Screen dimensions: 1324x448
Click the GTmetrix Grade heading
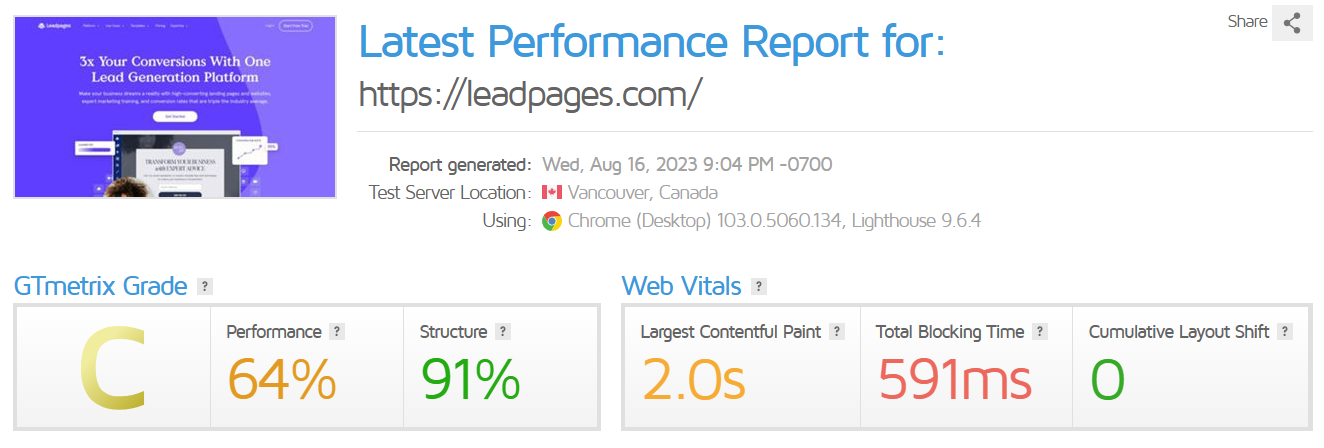tap(100, 287)
